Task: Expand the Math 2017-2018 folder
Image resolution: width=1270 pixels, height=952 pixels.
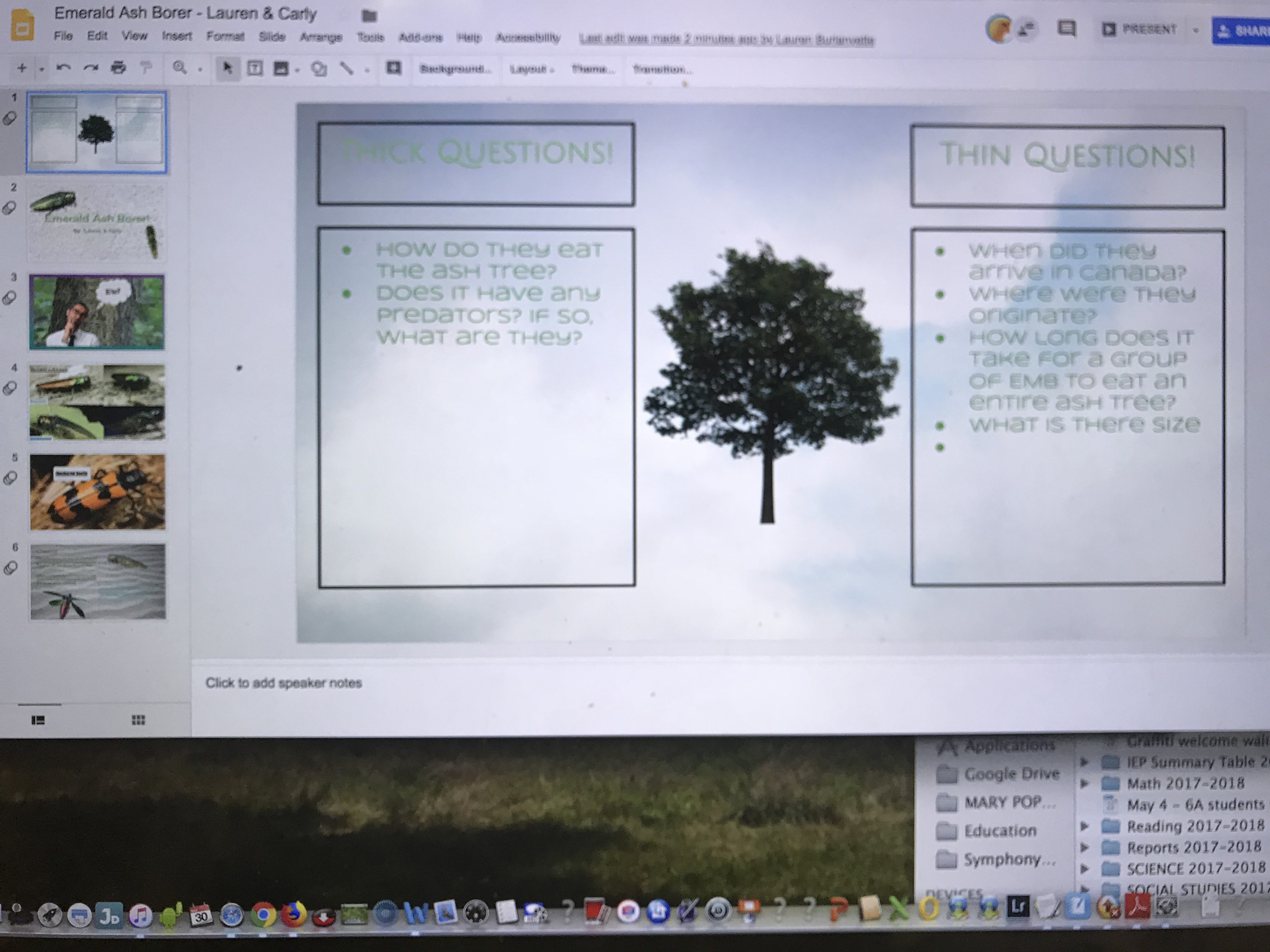Action: coord(1084,783)
